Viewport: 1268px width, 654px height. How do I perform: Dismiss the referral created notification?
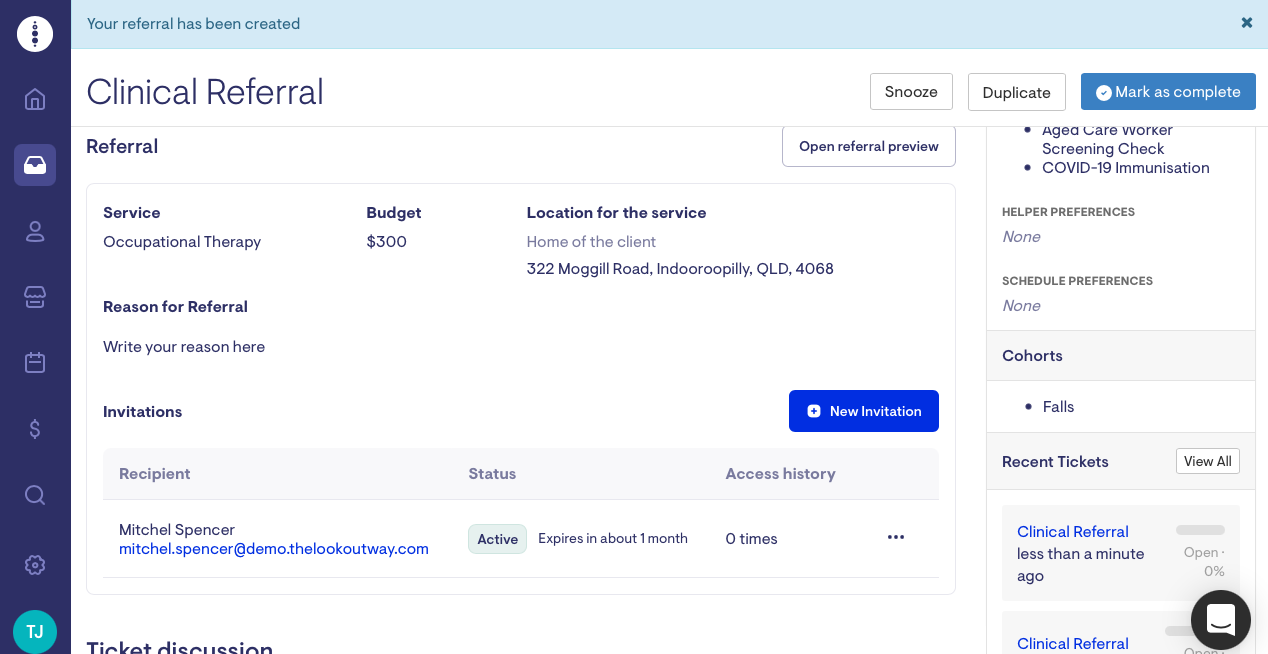[1247, 23]
